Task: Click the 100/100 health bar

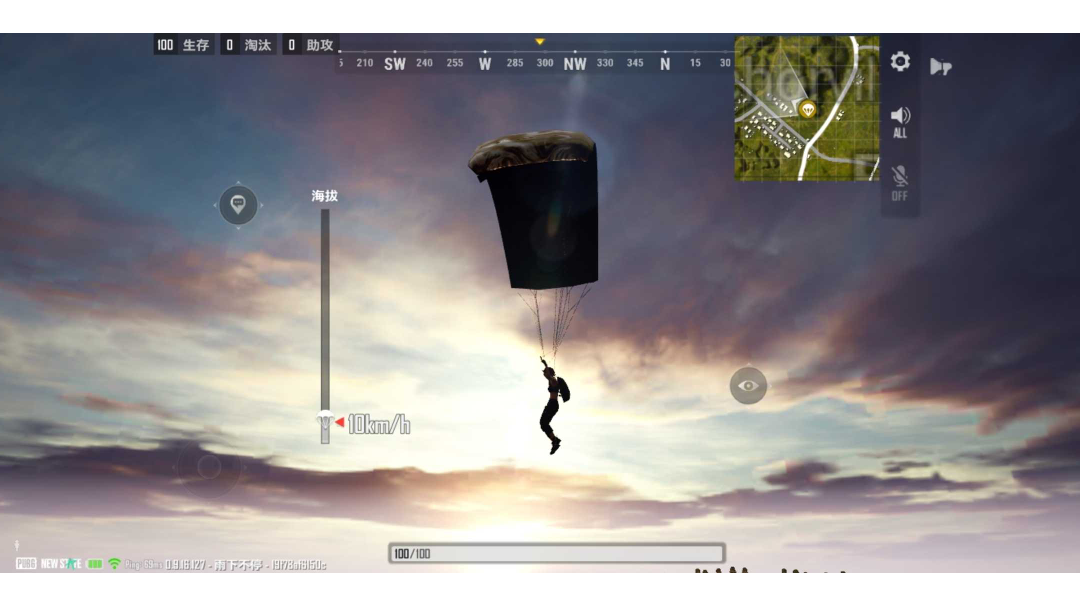Action: (x=556, y=553)
